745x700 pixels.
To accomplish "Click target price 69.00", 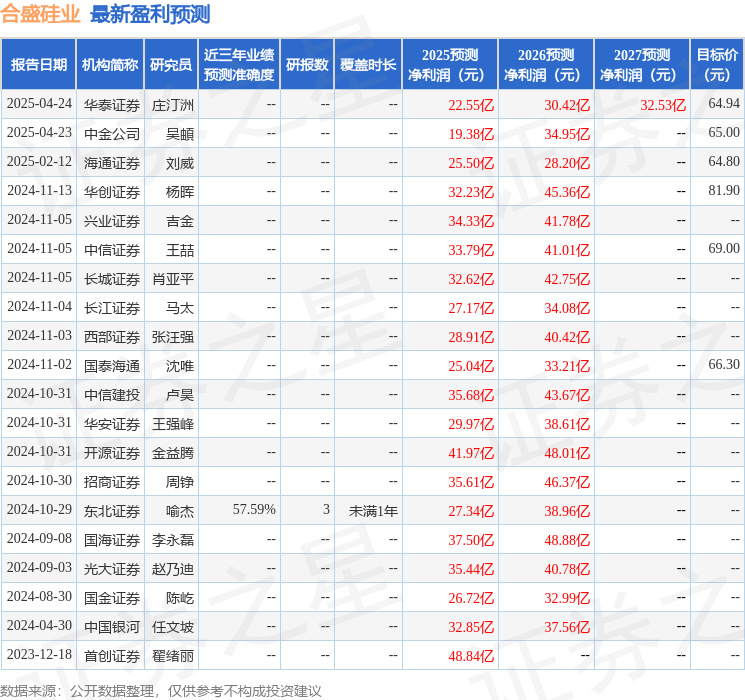I will (724, 249).
